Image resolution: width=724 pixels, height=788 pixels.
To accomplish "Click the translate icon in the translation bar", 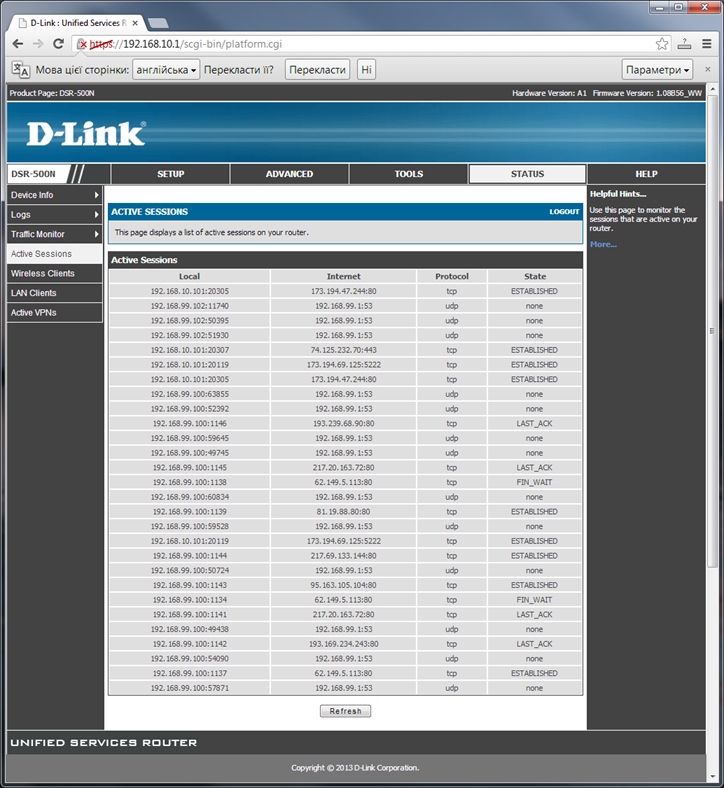I will [20, 70].
